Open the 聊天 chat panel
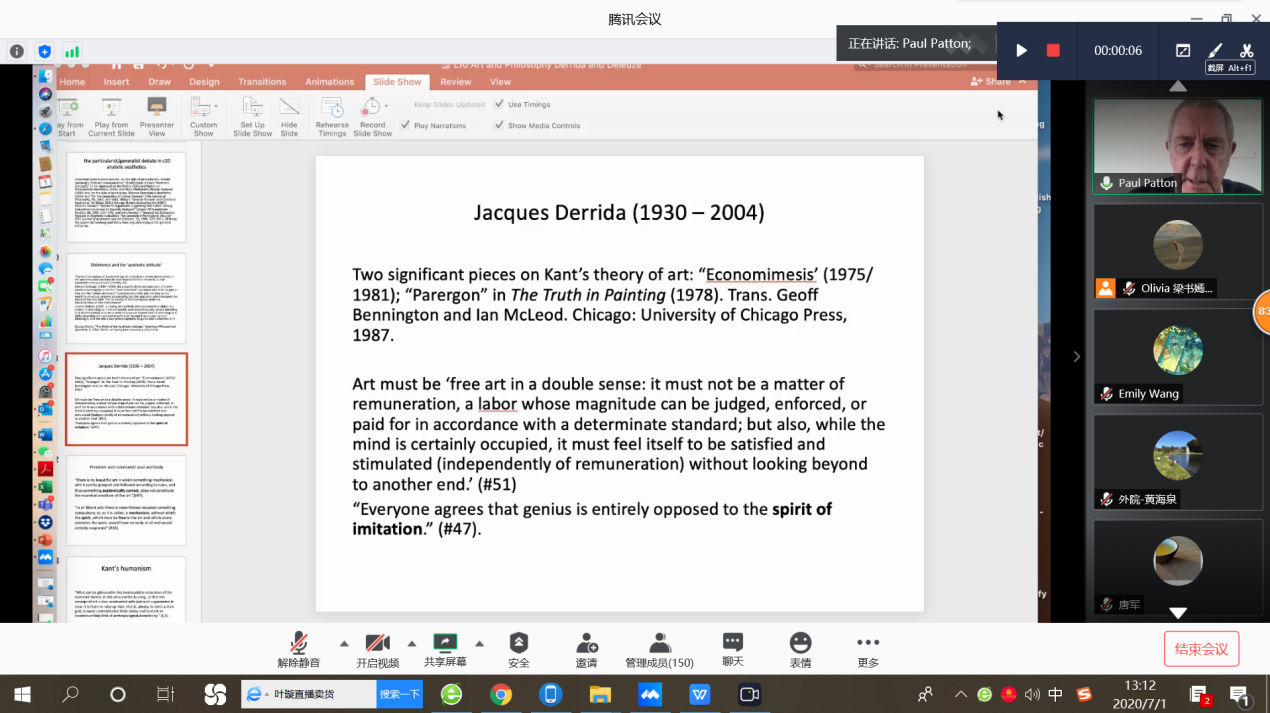 coord(733,650)
